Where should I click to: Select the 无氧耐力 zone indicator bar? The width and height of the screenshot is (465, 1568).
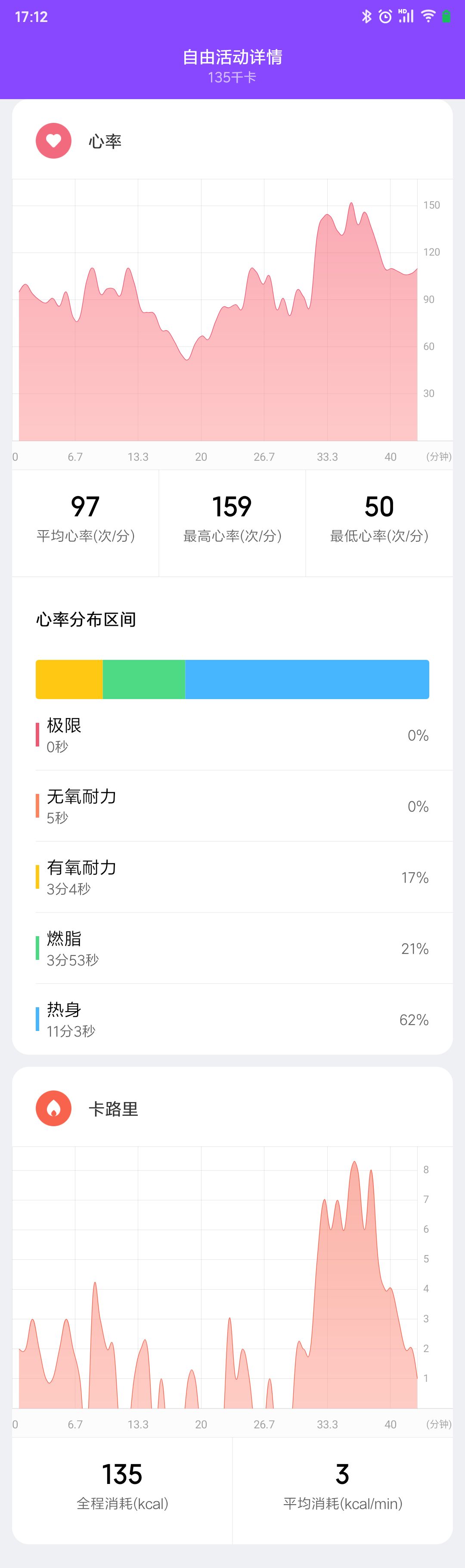point(38,806)
